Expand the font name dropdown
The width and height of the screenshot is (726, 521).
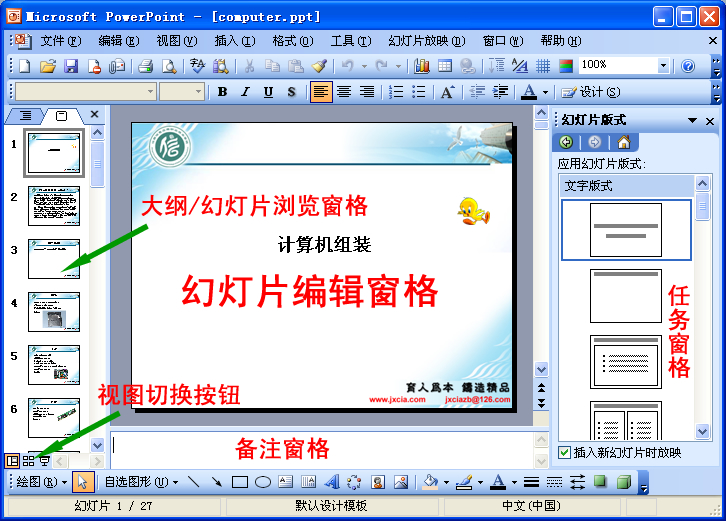coord(151,92)
